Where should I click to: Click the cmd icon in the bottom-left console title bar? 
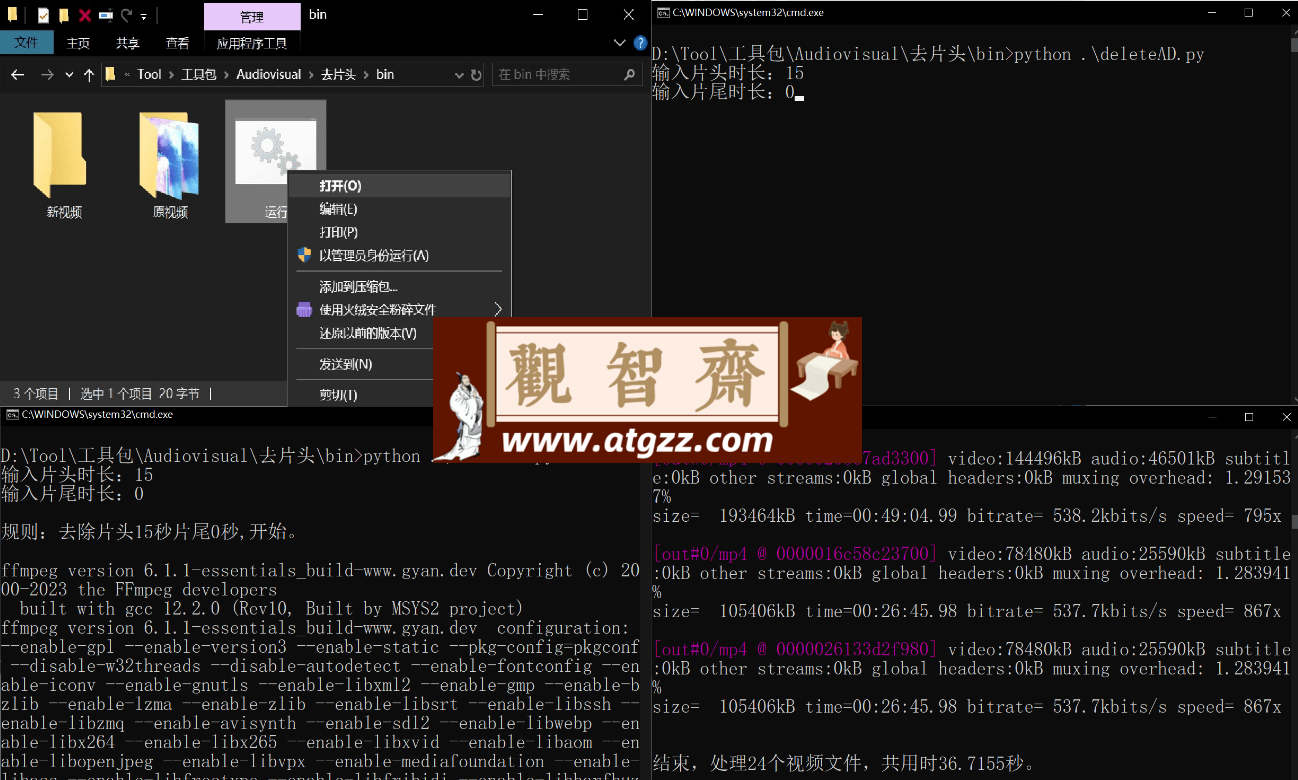[x=12, y=414]
